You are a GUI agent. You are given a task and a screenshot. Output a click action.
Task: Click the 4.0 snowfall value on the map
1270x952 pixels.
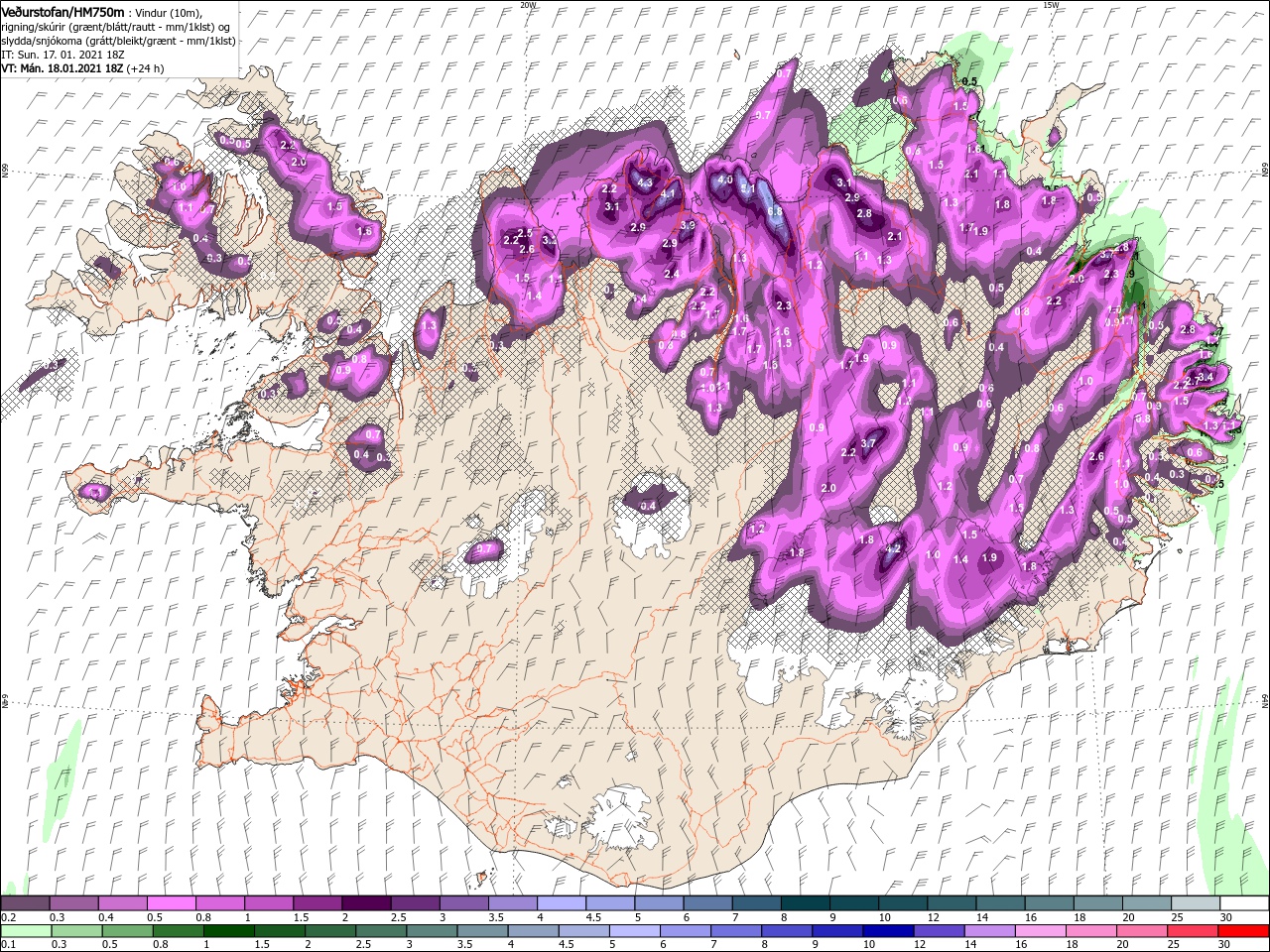(725, 179)
